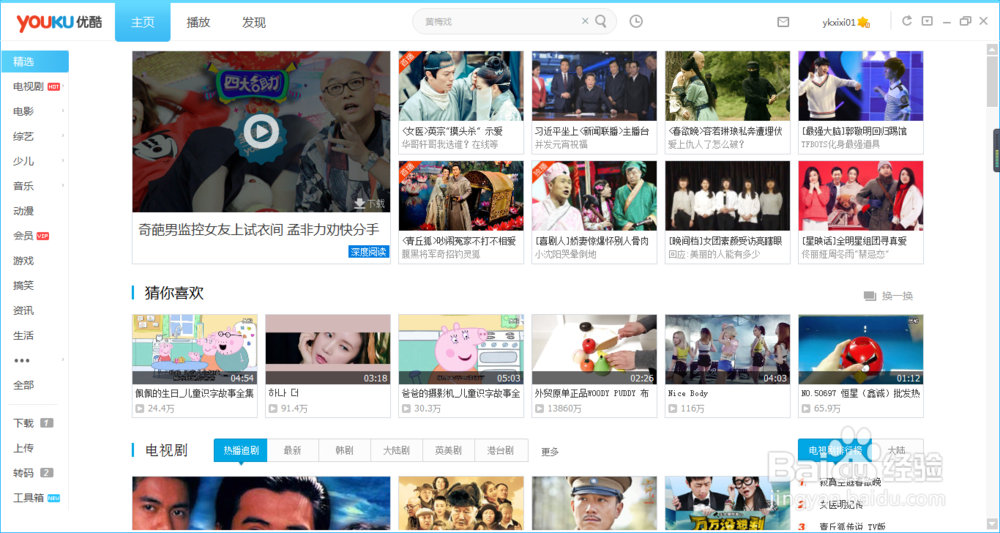Click the refresh icon in the title bar
Screen dimensions: 1000x533
pos(906,21)
